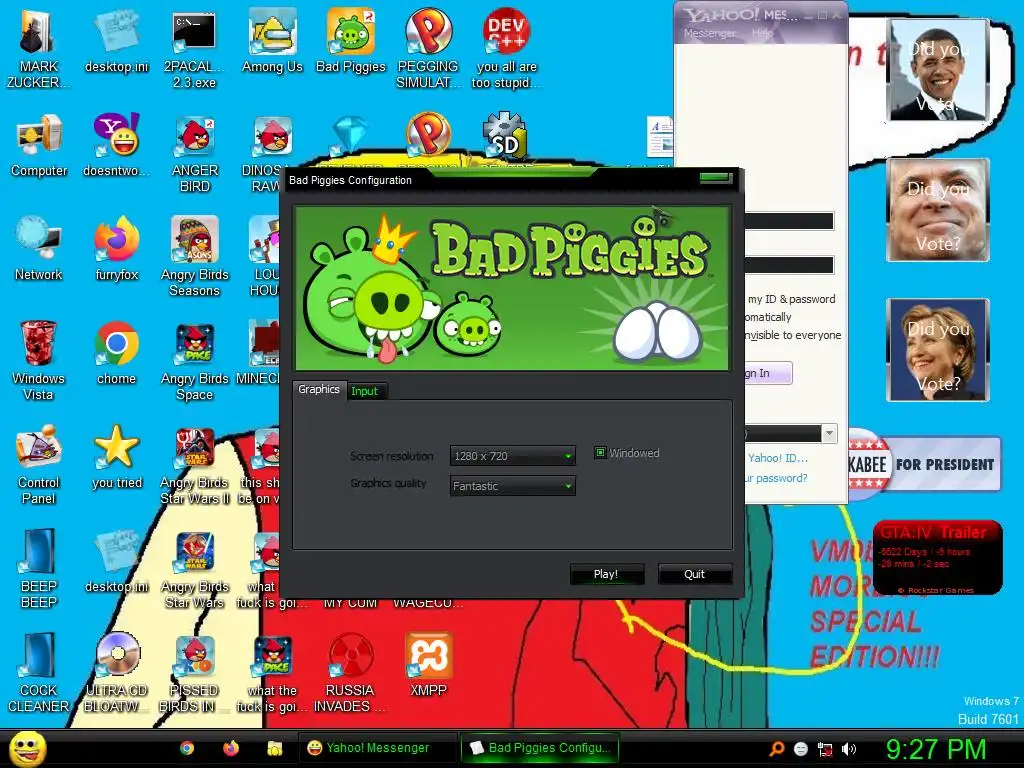Launch the Bad Piggies desktop shortcut
1024x768 pixels.
351,40
